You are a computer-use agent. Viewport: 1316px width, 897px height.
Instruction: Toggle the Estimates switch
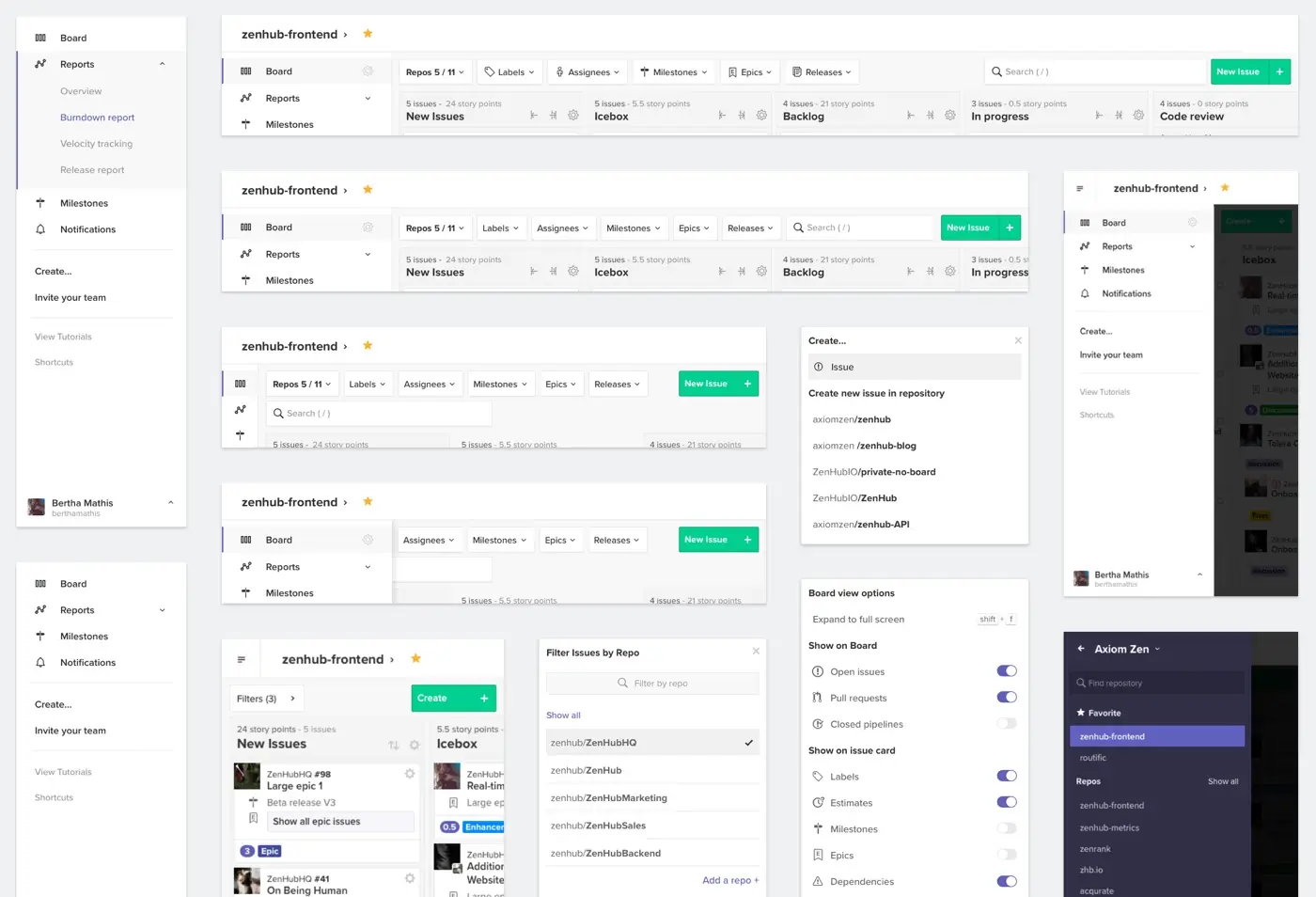(x=1007, y=803)
